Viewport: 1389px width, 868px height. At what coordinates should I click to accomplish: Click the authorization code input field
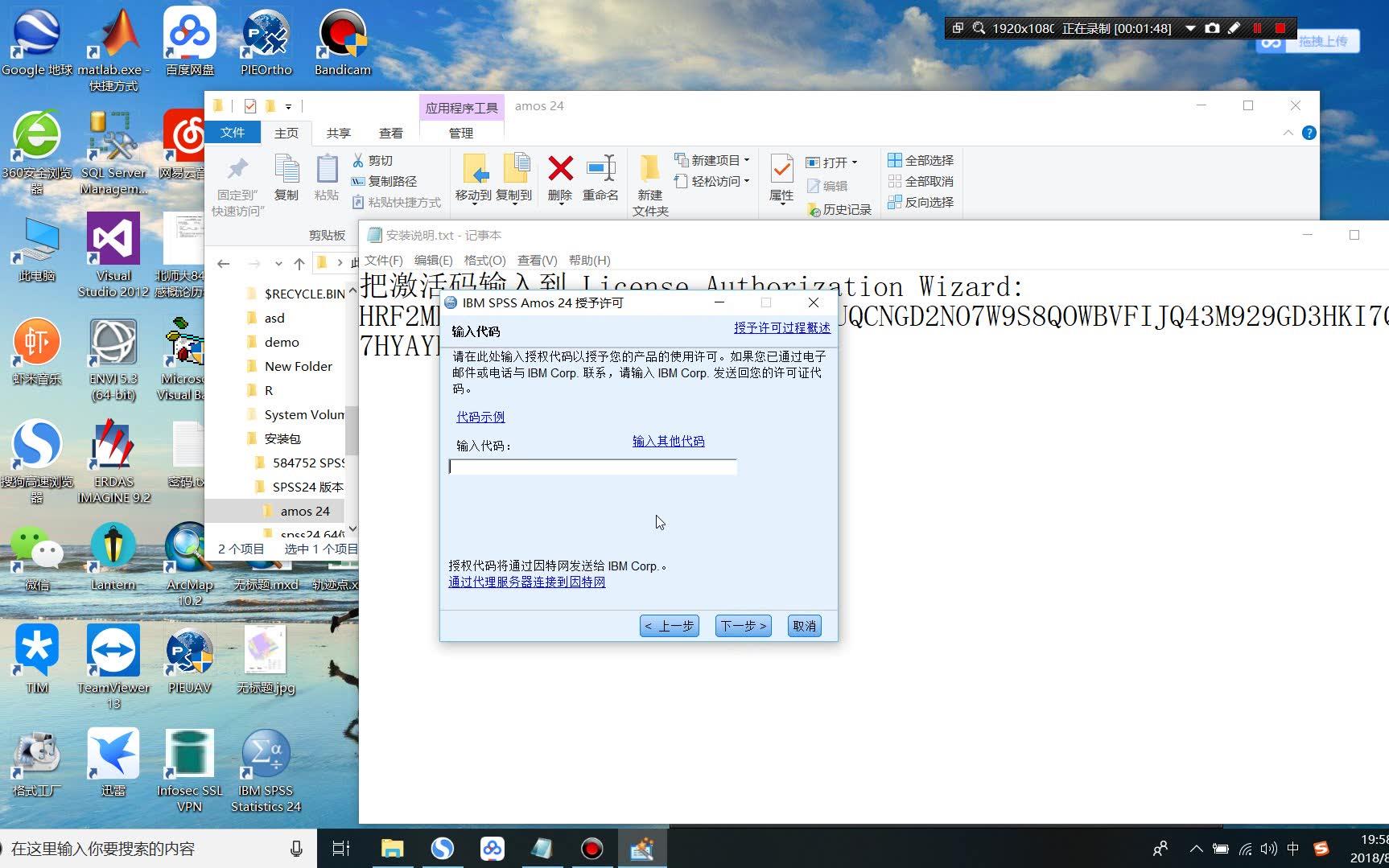592,467
